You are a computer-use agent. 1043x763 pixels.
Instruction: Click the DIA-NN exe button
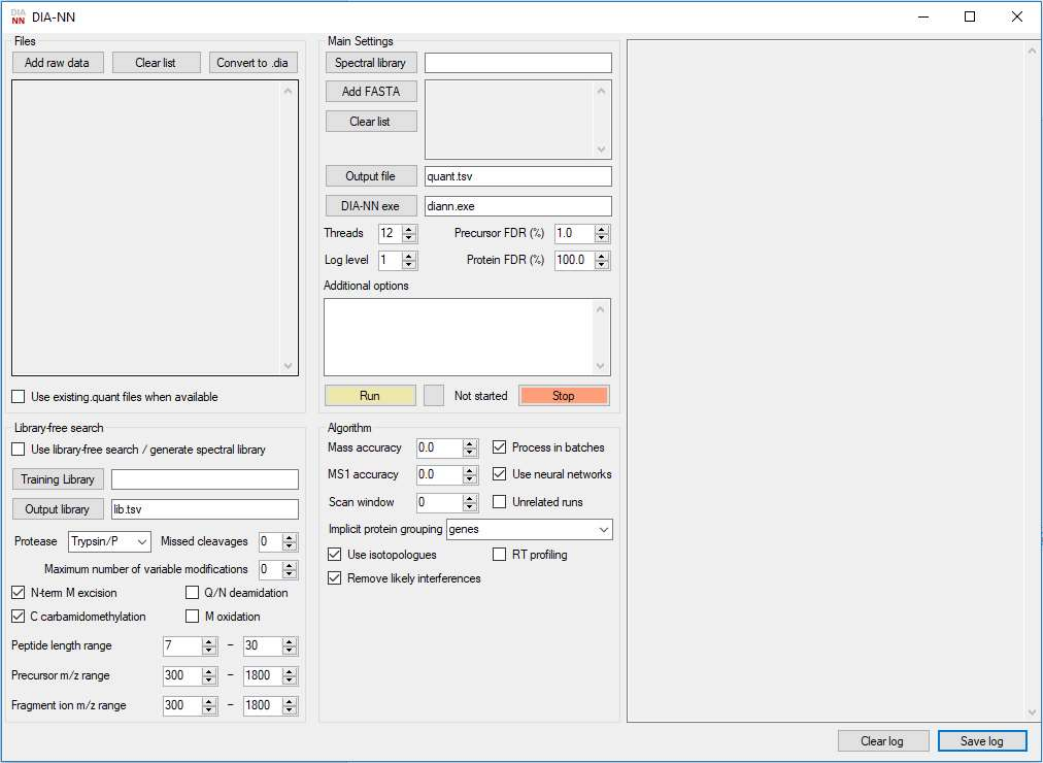coord(371,206)
